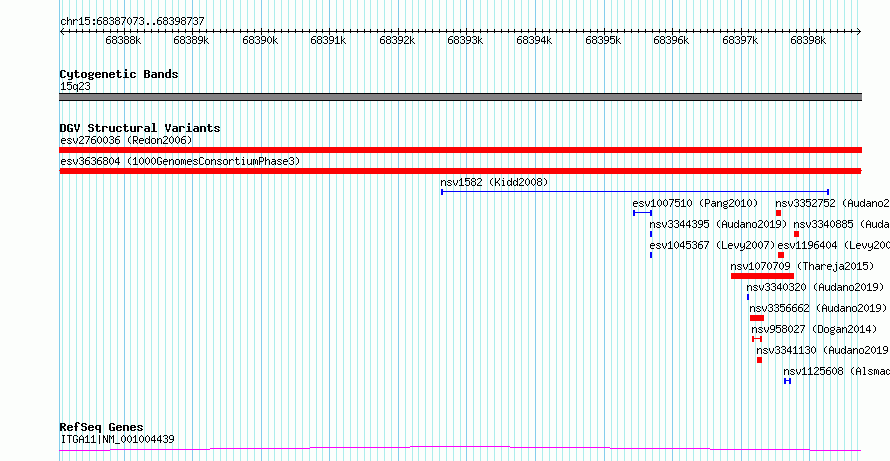Open the nsv958027 (Dogan2014) variant label
This screenshot has height=461, width=890.
click(x=814, y=329)
